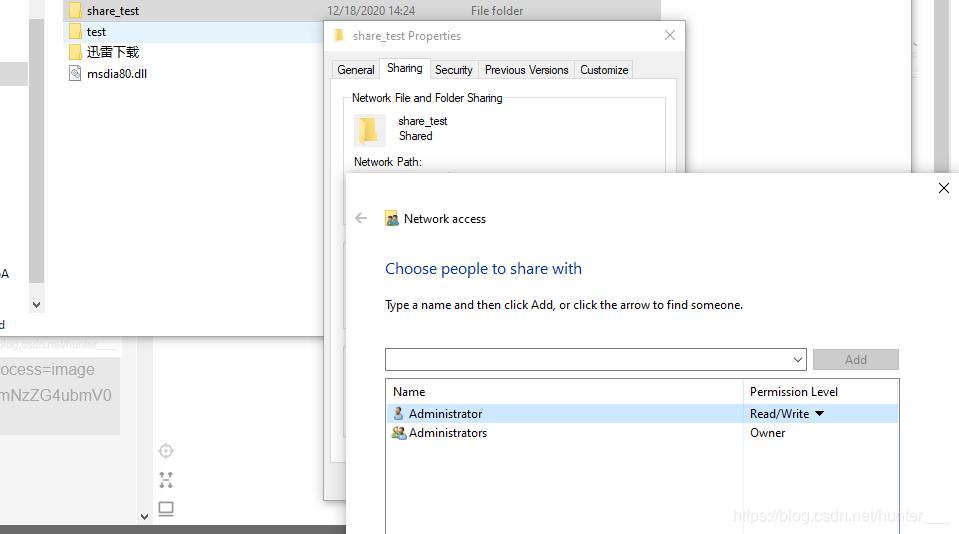Switch to the Sharing tab
Screen dimensions: 959x534
pyautogui.click(x=405, y=69)
